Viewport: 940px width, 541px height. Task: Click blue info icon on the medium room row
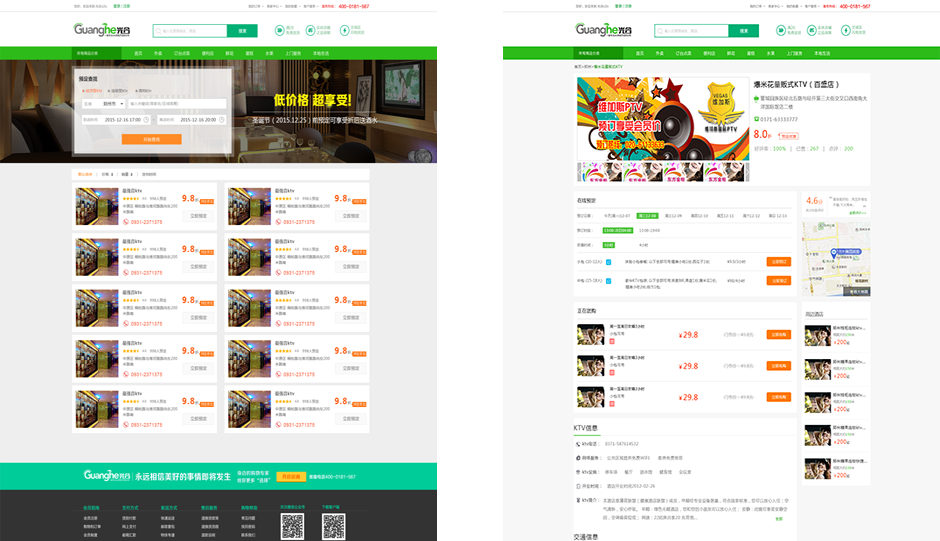pos(608,281)
